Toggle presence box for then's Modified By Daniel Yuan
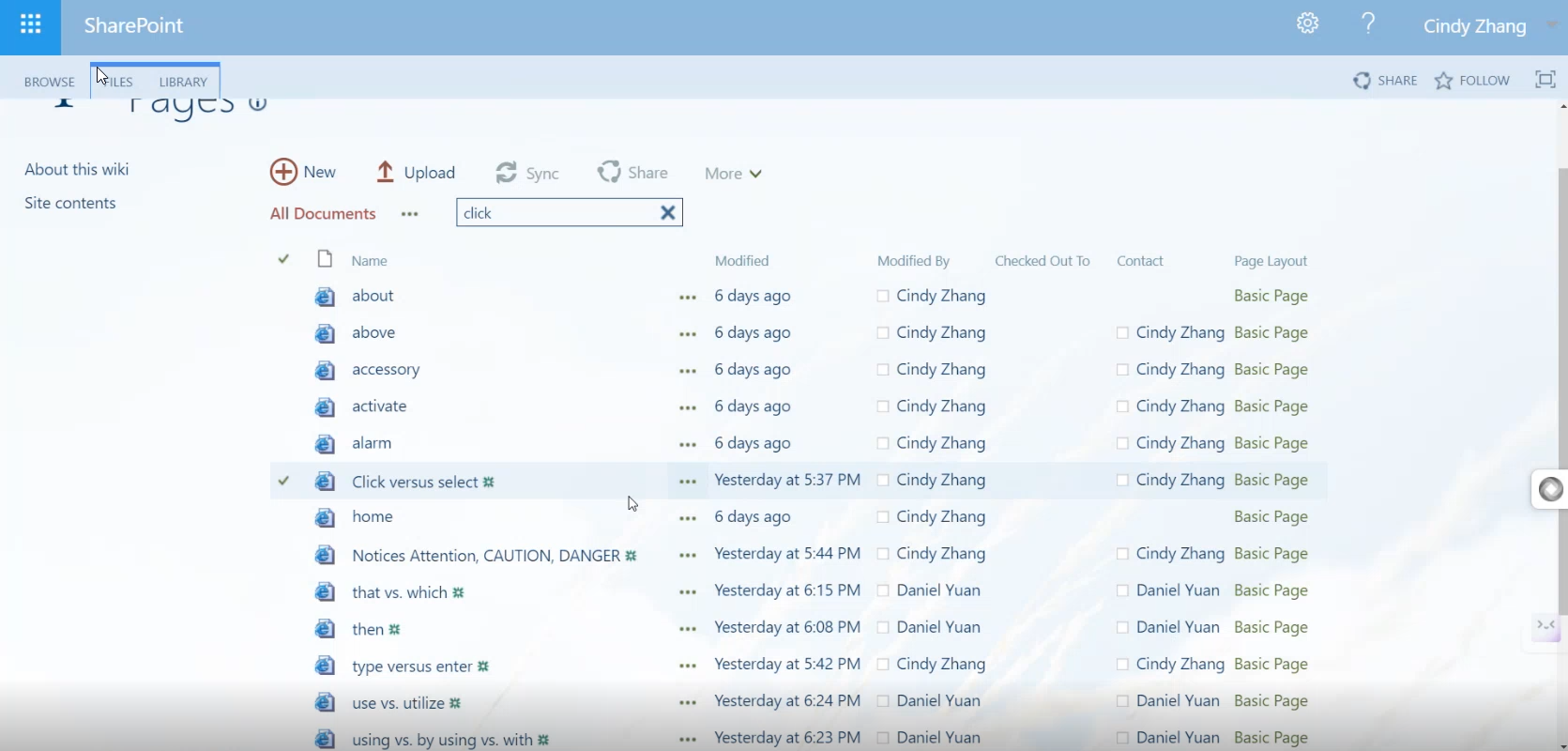The width and height of the screenshot is (1568, 751). point(882,627)
